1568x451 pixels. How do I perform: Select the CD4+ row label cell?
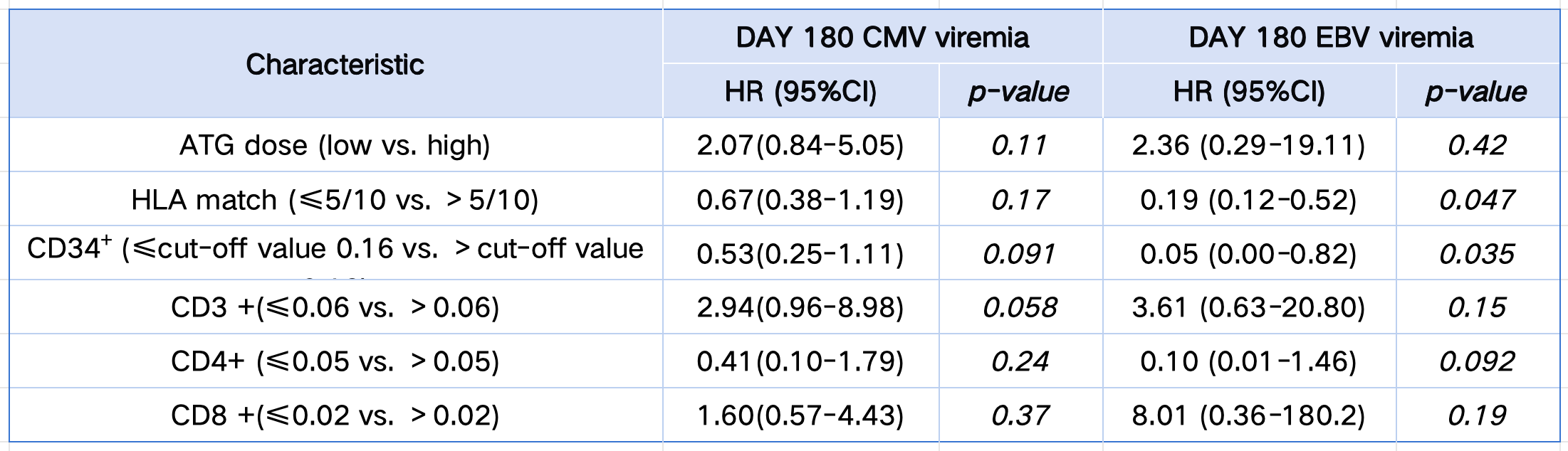(335, 361)
